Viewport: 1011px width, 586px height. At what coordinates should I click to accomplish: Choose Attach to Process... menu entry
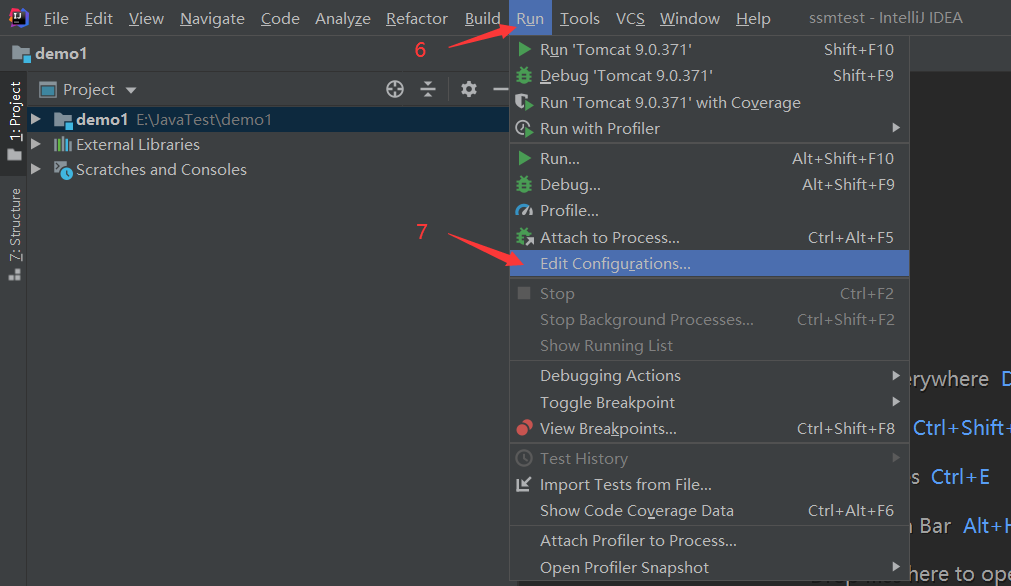pos(709,237)
